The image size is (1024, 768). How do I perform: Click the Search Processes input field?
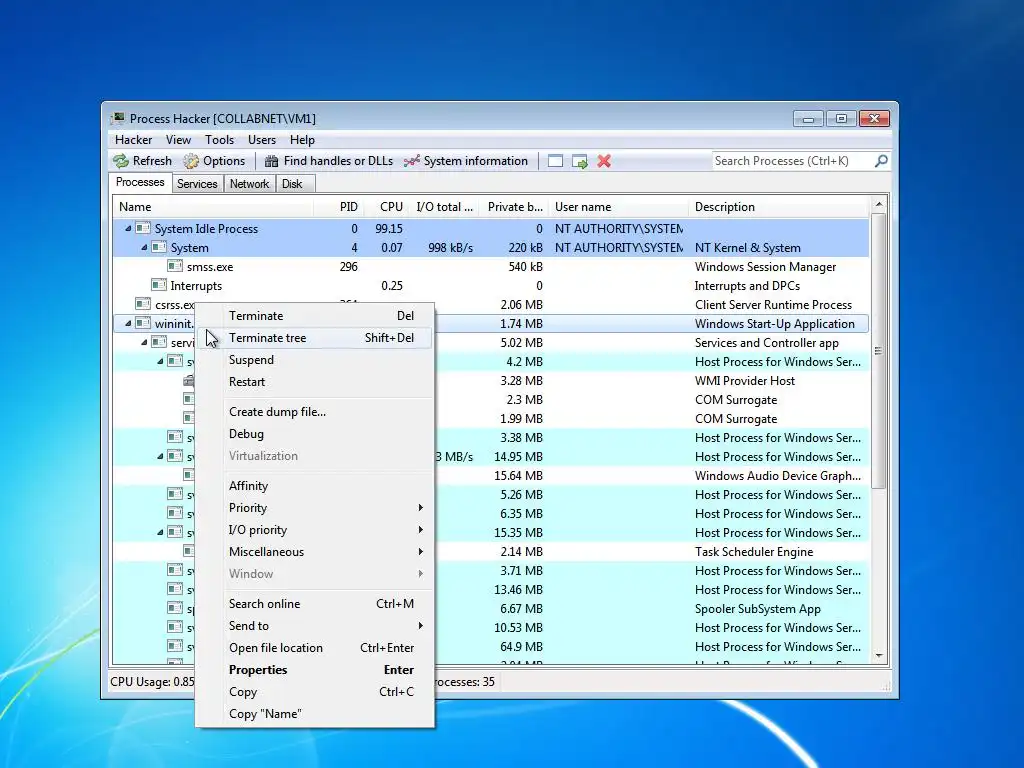(792, 161)
